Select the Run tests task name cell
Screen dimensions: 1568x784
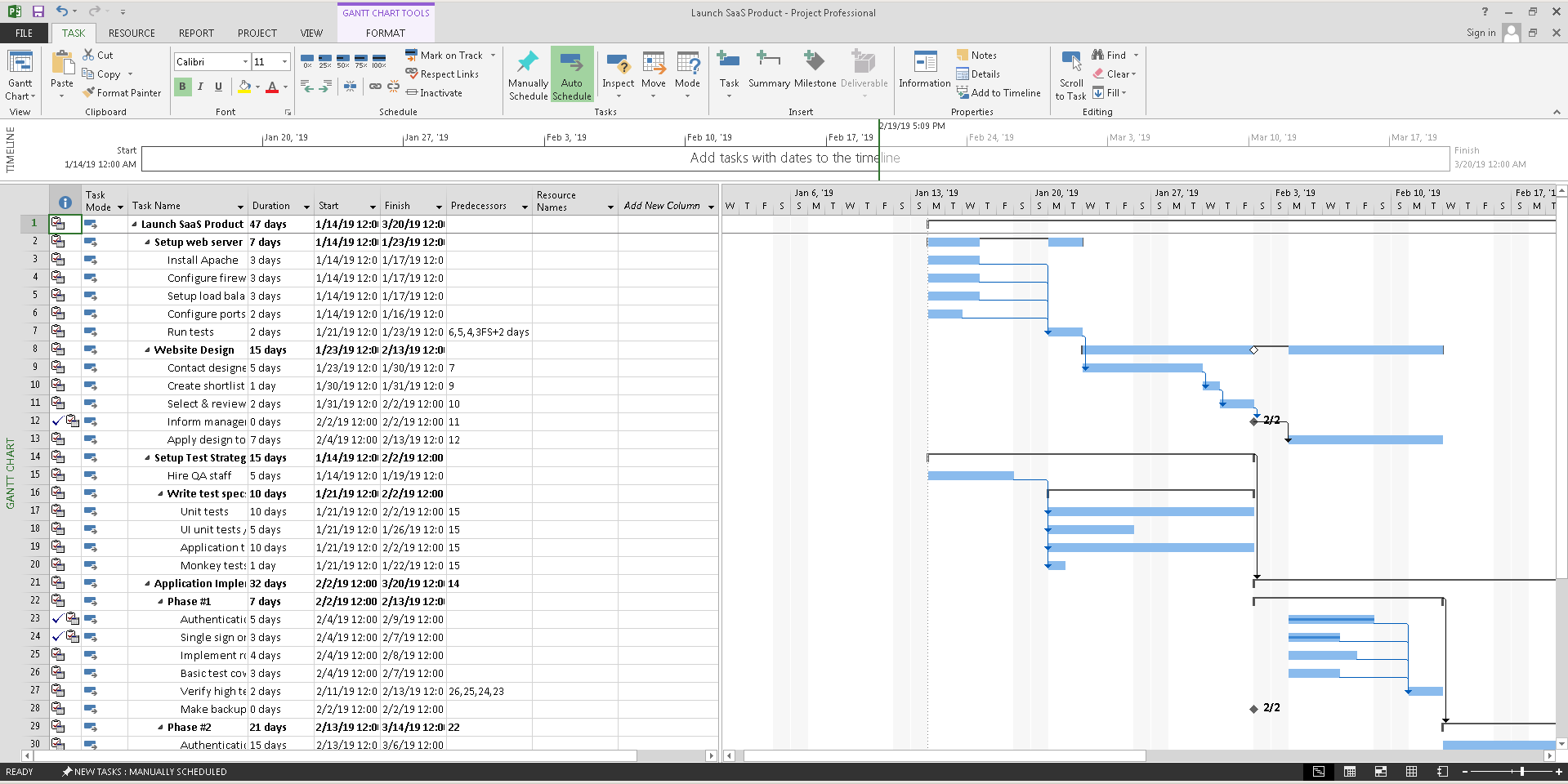(x=188, y=332)
